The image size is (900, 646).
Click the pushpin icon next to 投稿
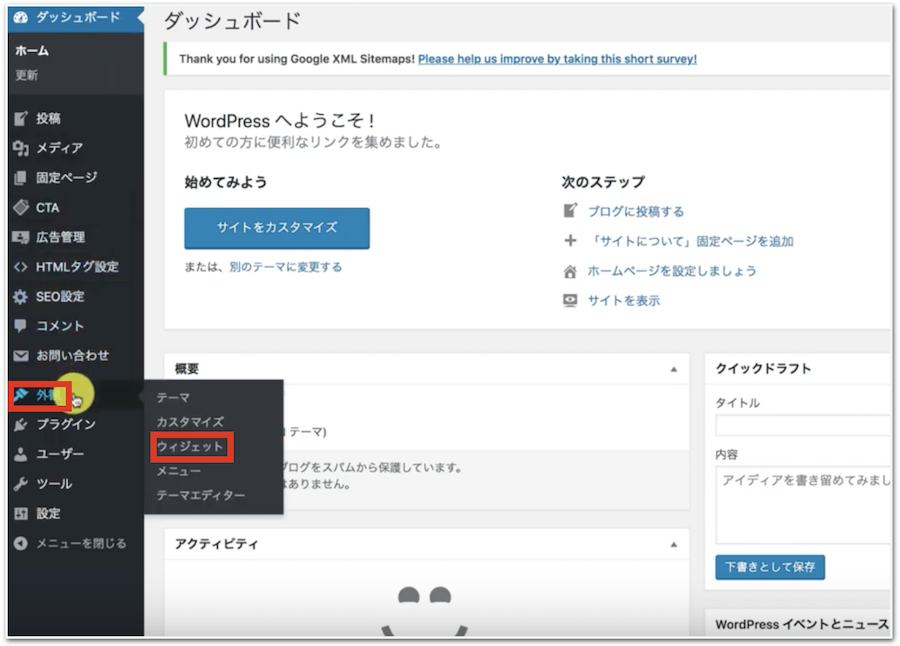pos(20,119)
